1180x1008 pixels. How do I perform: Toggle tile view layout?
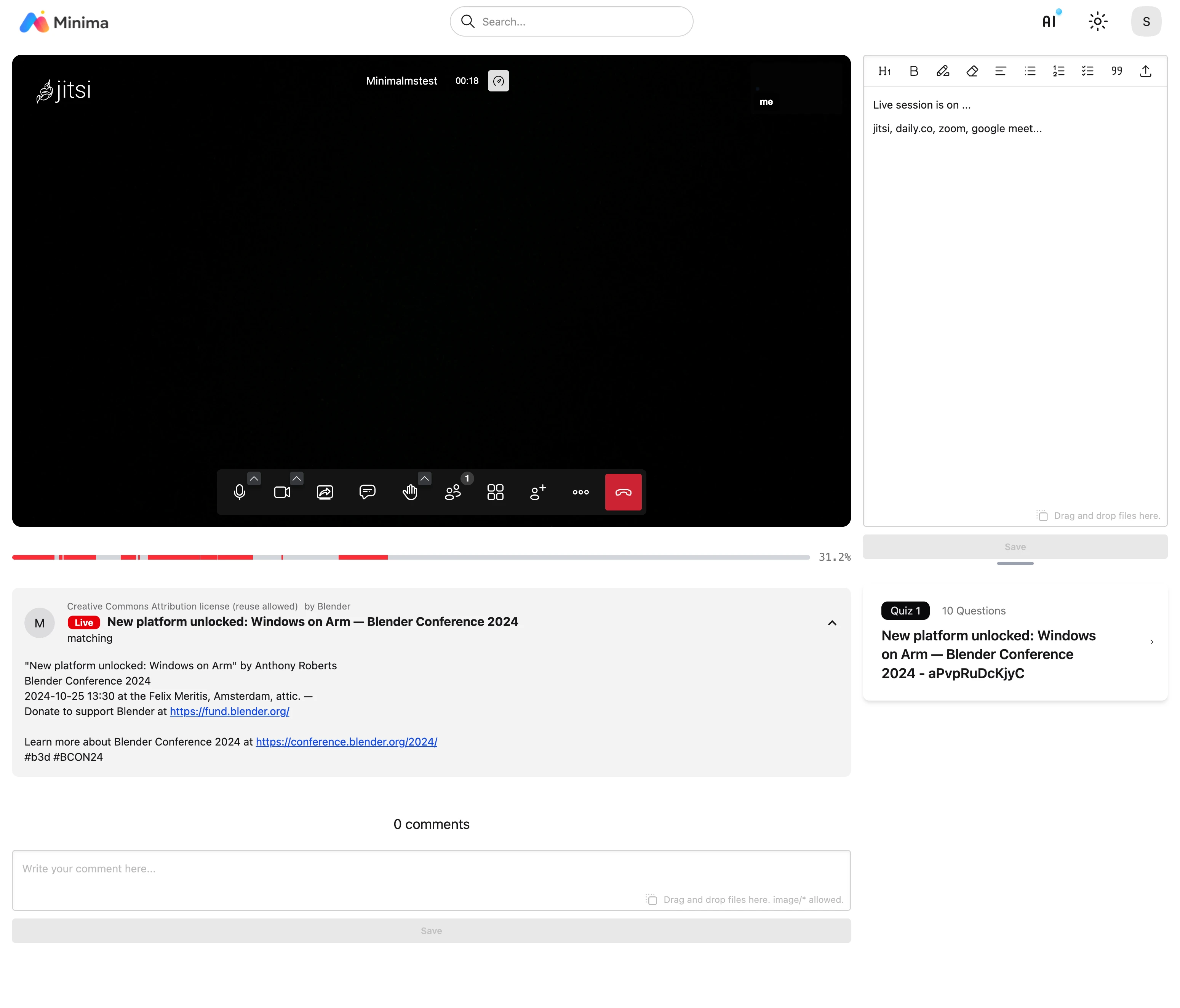coord(496,492)
